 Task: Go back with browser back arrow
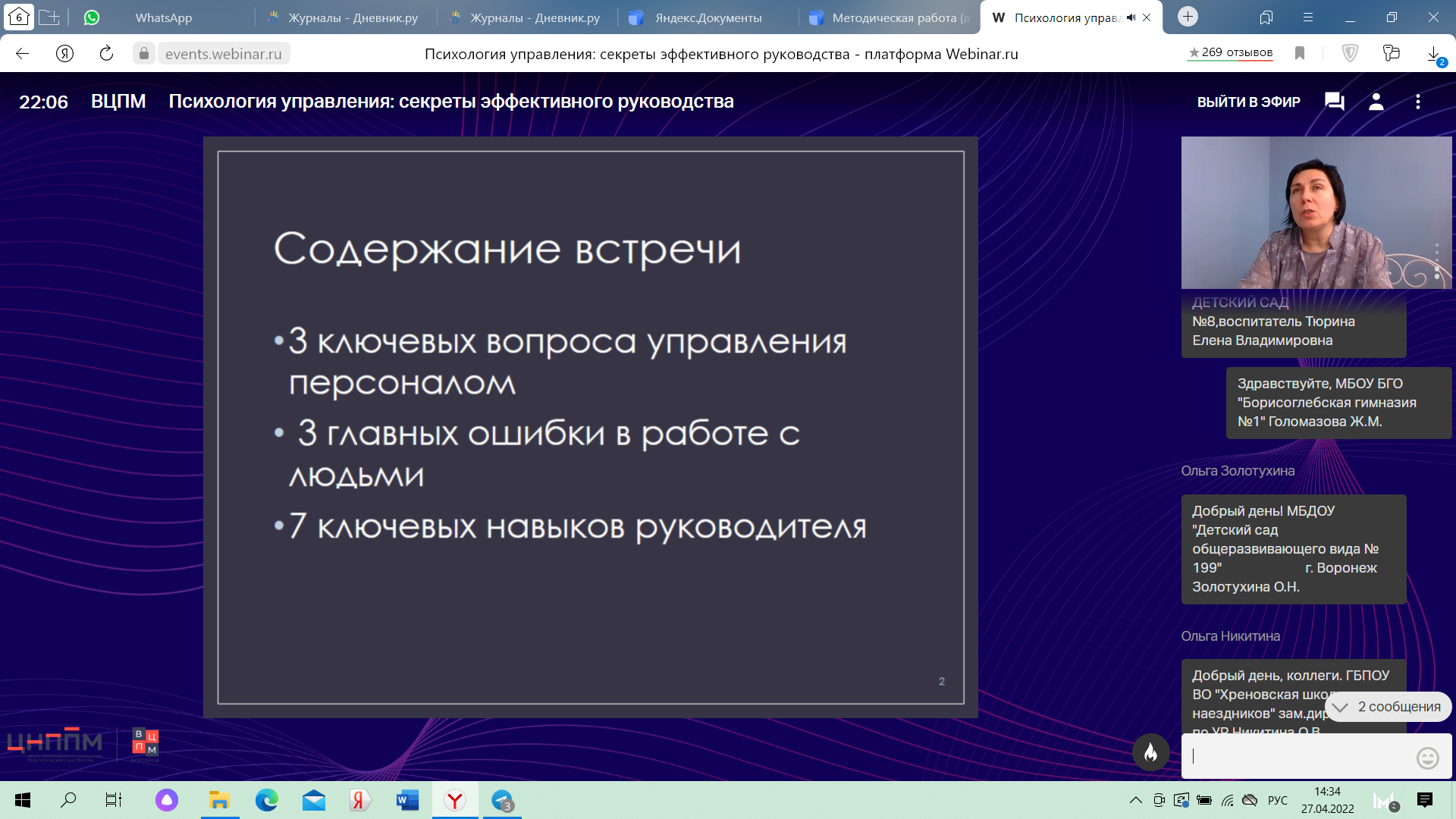(x=22, y=53)
